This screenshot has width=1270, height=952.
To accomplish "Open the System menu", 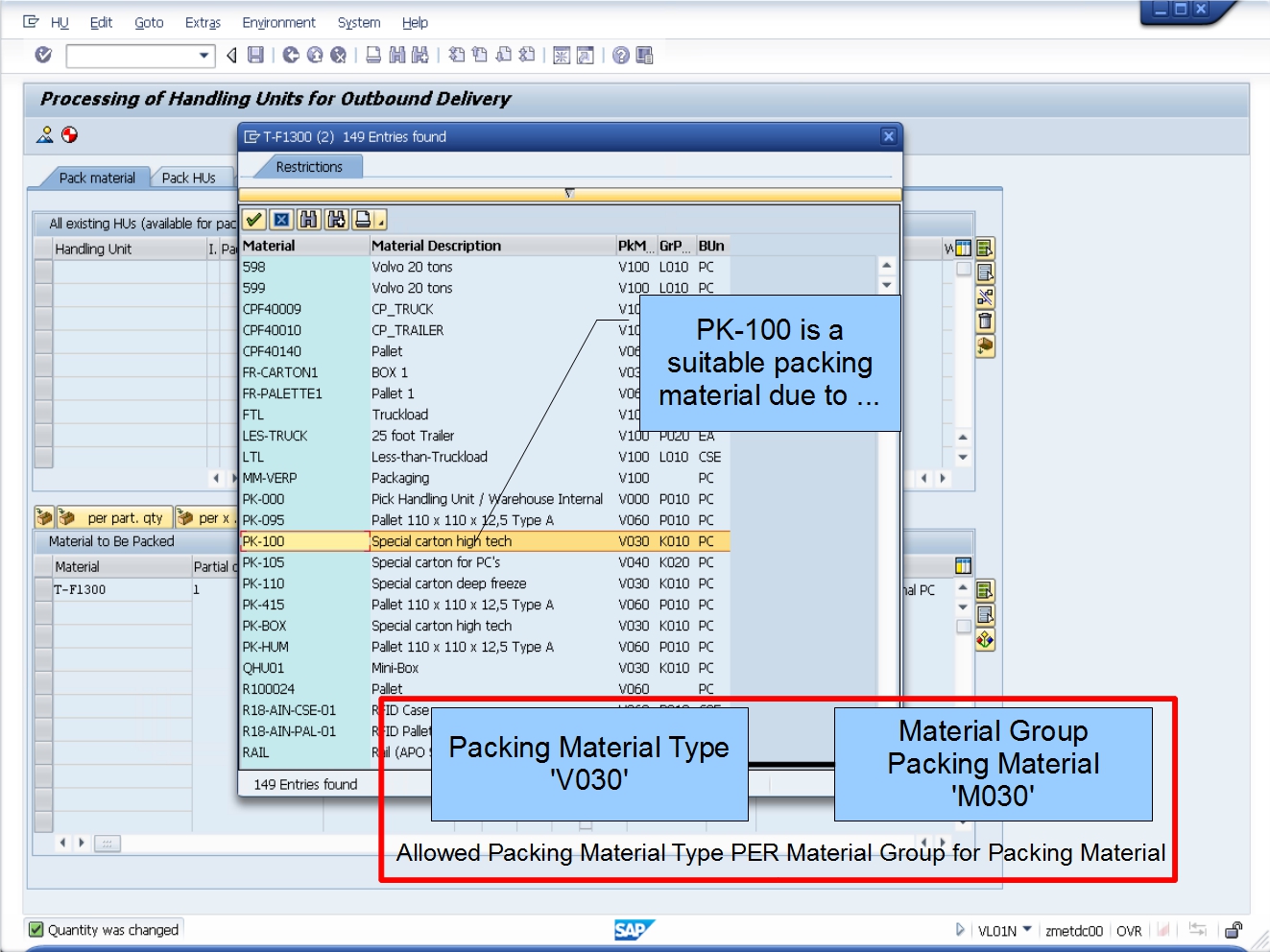I will [359, 23].
